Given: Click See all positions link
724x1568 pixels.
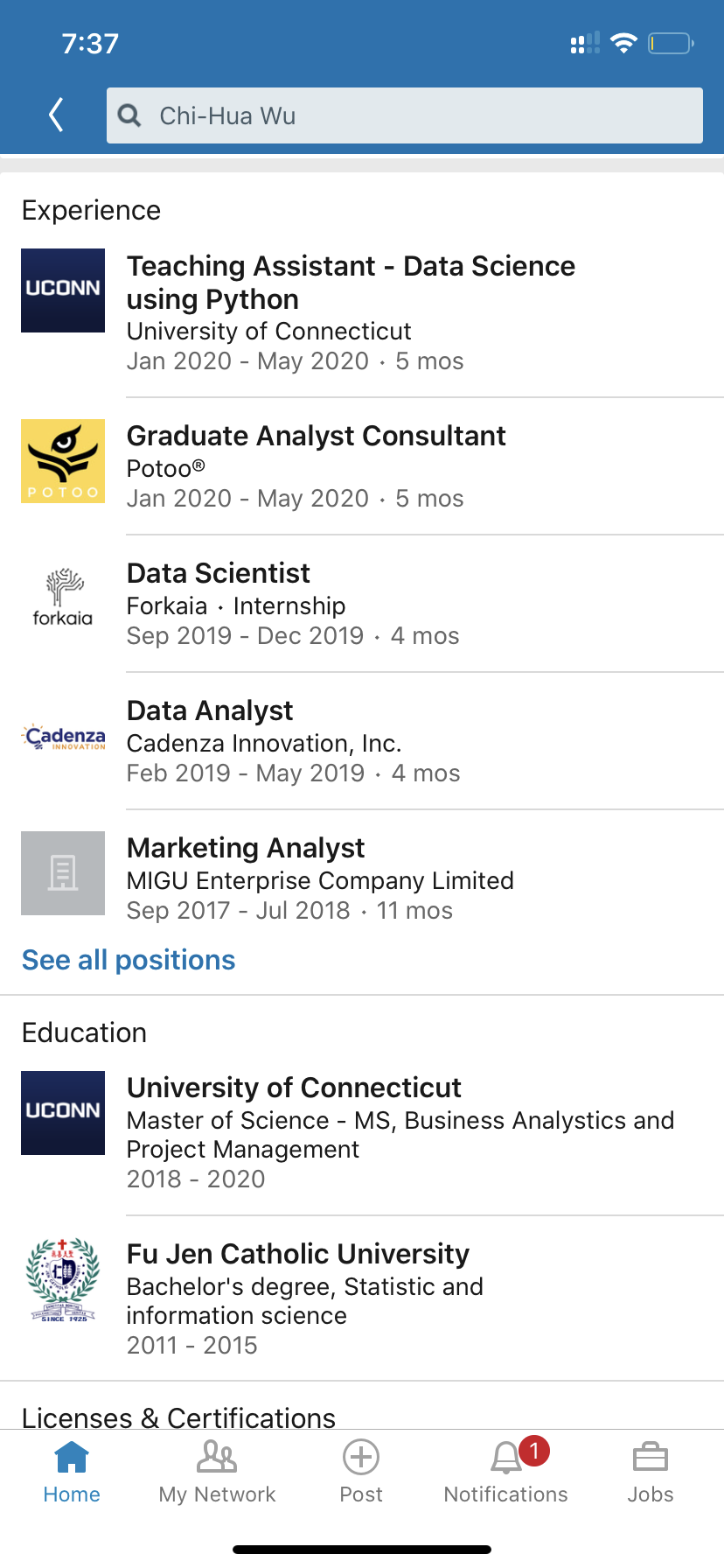Looking at the screenshot, I should click(x=129, y=960).
